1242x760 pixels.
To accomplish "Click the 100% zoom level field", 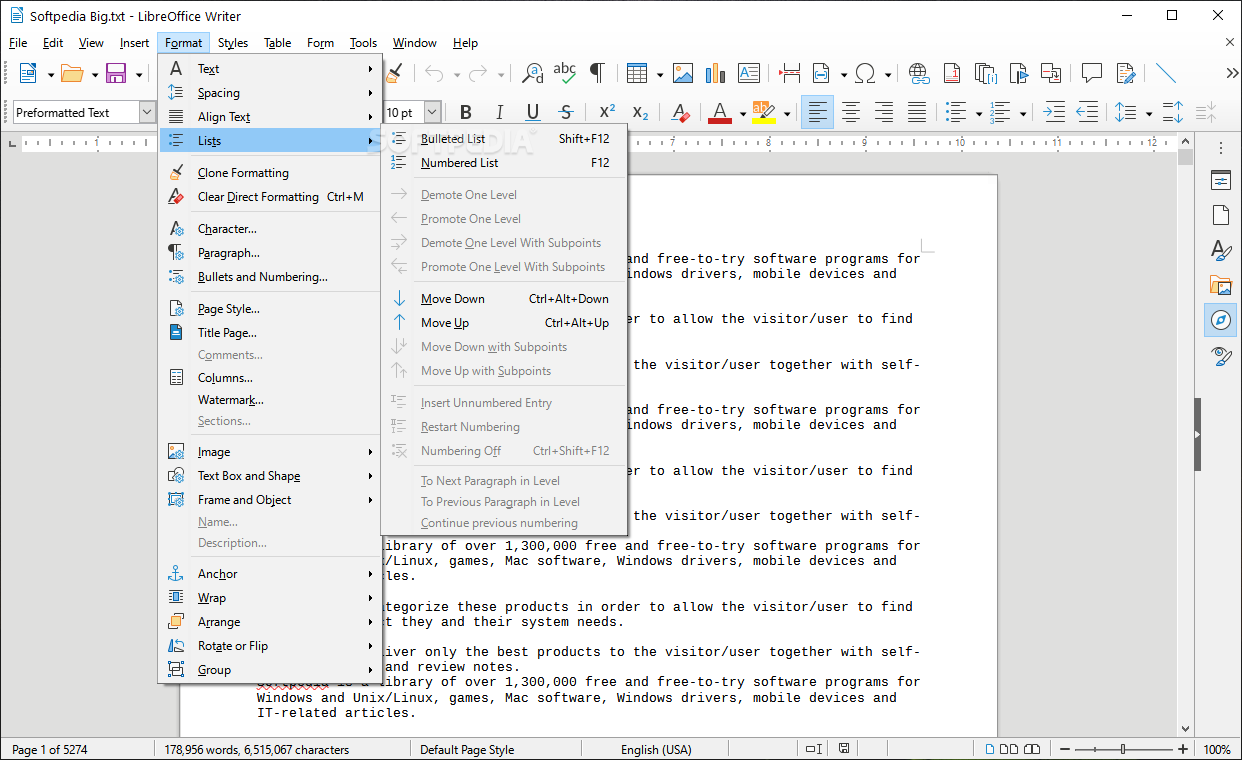I will click(x=1216, y=749).
